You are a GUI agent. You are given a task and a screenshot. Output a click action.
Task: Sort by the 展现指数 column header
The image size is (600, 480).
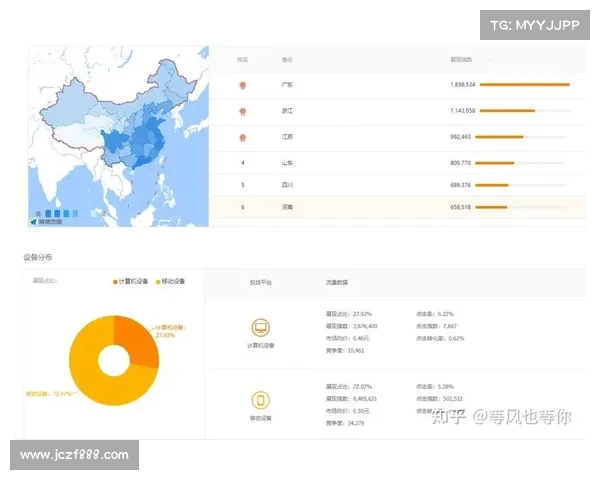461,60
